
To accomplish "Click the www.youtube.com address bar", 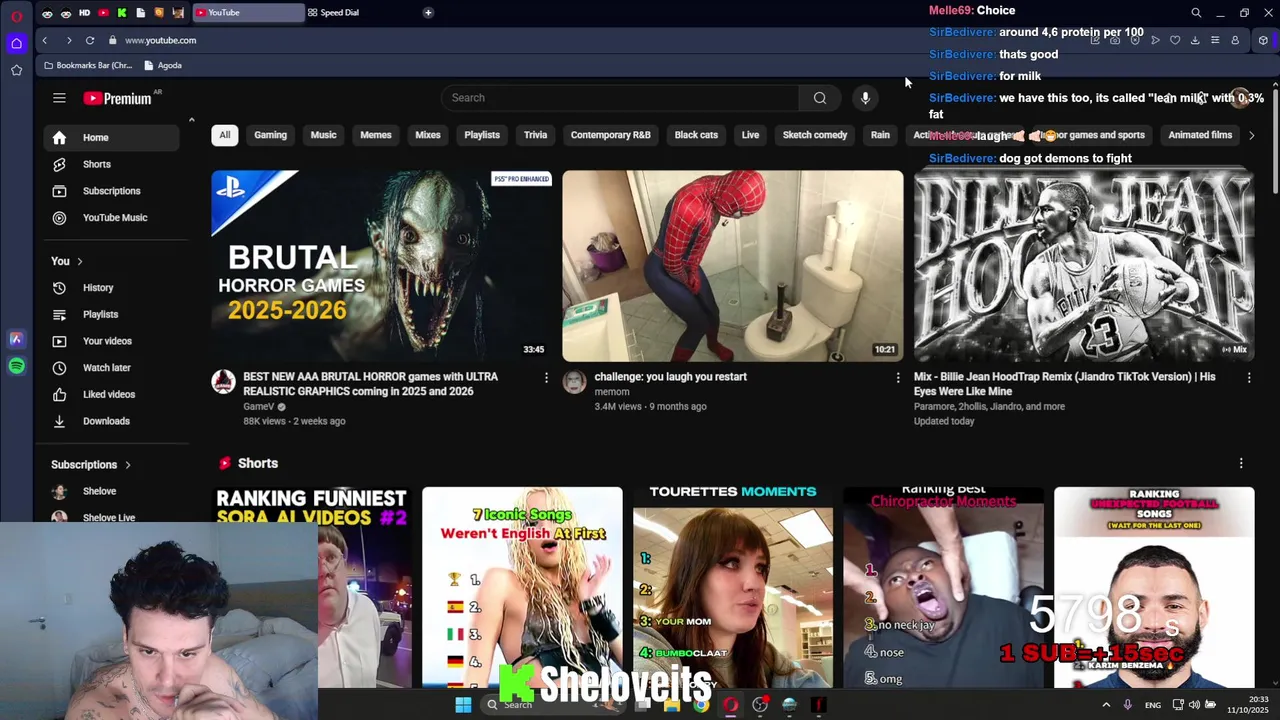I will (x=160, y=41).
